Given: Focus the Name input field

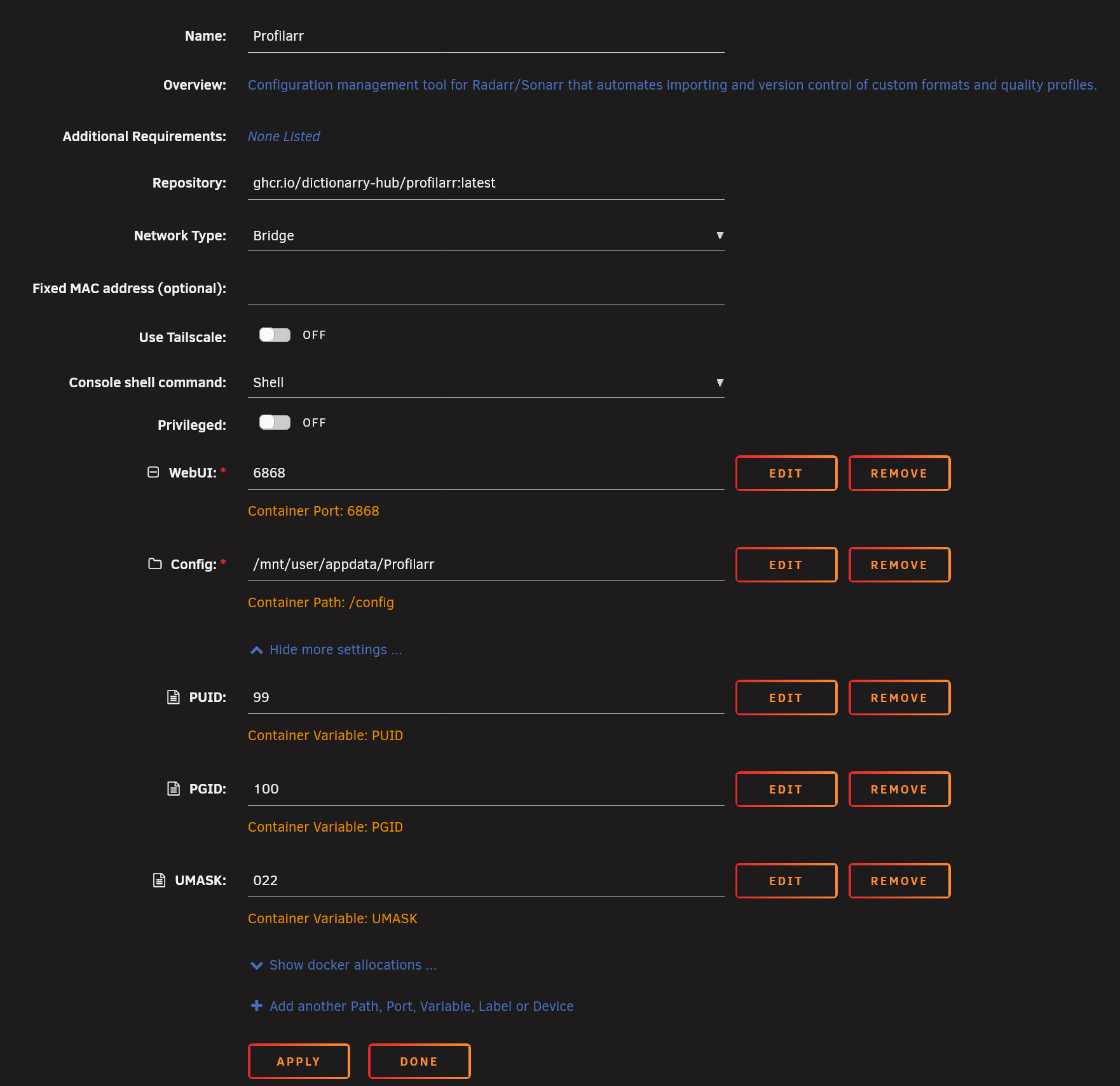Looking at the screenshot, I should coord(486,36).
